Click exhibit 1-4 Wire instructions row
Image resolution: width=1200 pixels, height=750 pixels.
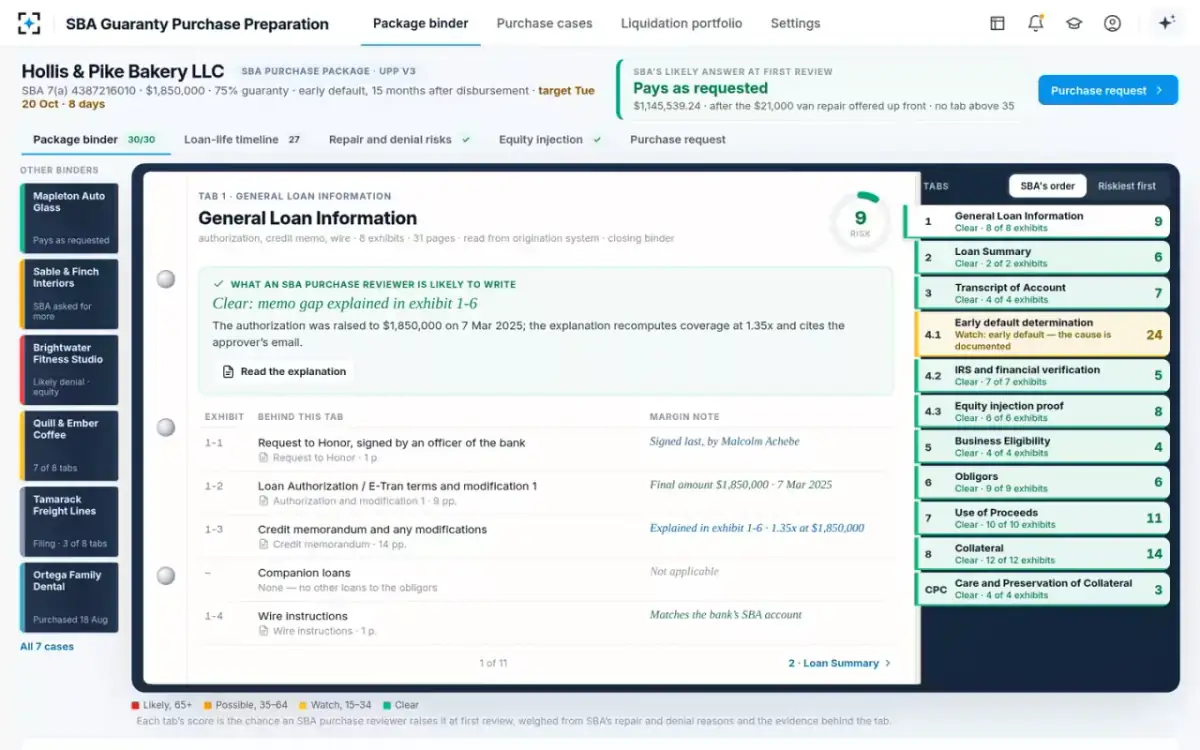click(547, 623)
